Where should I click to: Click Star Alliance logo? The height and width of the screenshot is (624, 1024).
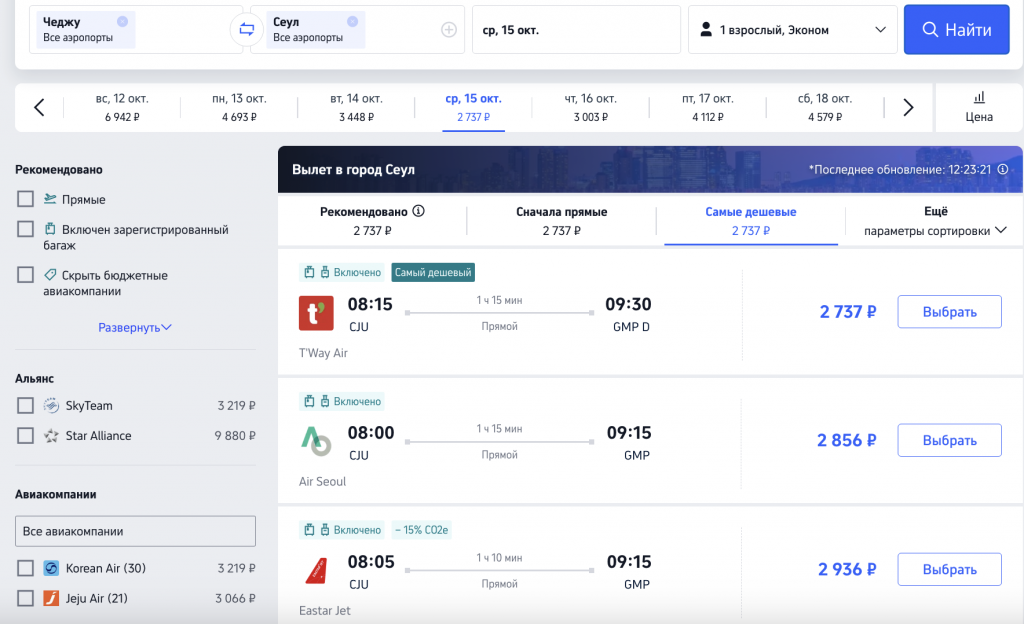[x=51, y=435]
